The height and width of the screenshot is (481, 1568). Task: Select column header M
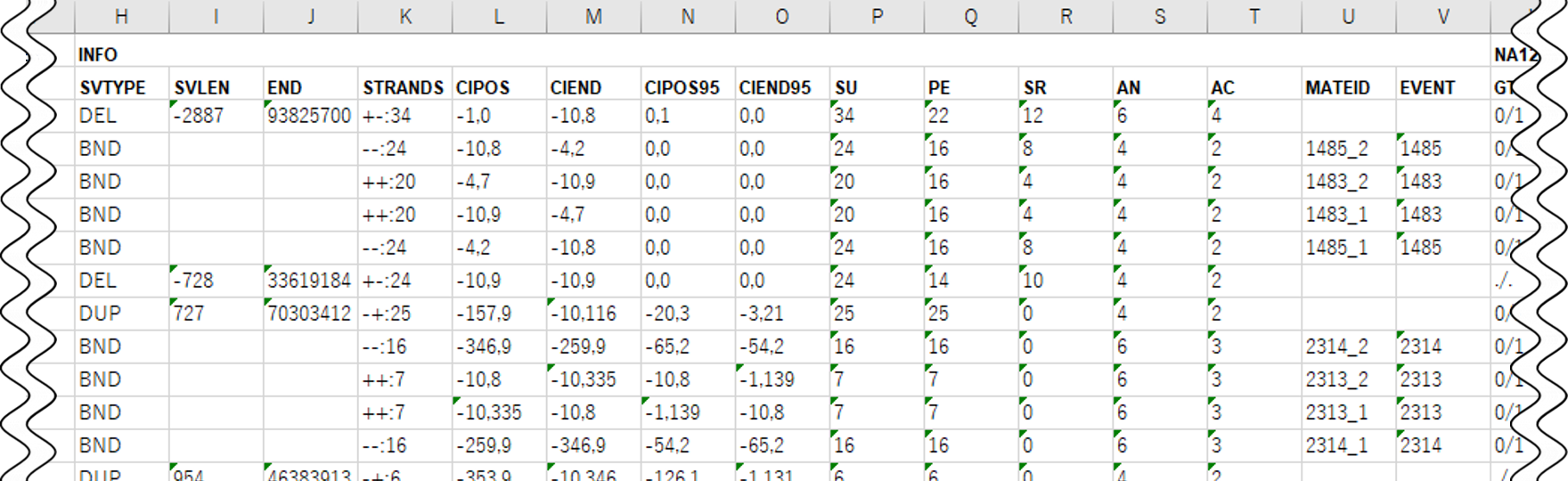pyautogui.click(x=593, y=16)
